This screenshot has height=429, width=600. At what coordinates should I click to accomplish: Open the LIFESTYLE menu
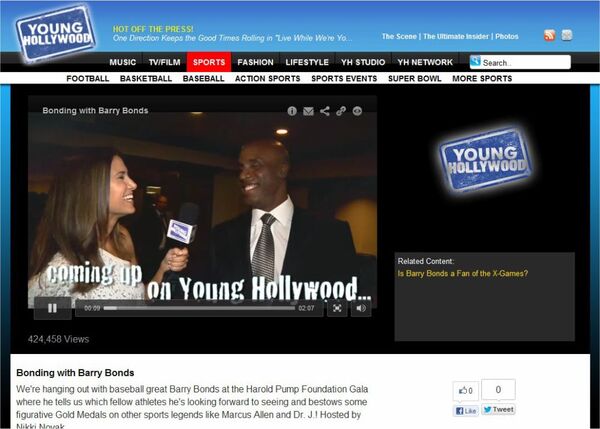tap(307, 62)
